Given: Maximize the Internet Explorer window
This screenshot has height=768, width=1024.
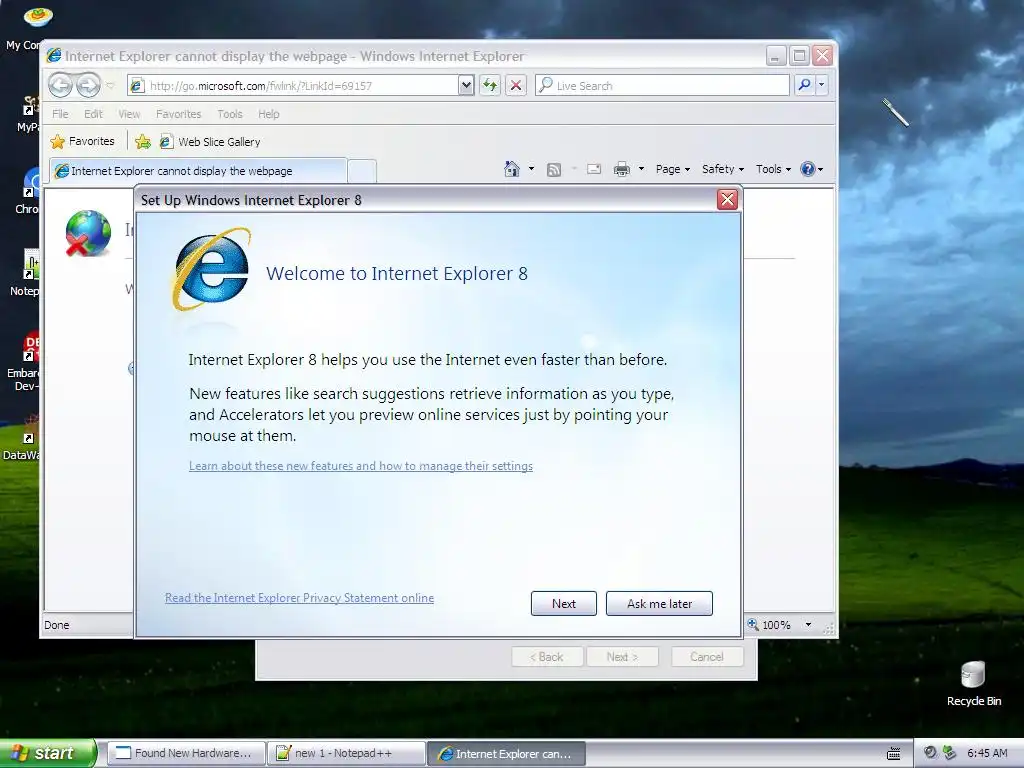Looking at the screenshot, I should coord(799,56).
